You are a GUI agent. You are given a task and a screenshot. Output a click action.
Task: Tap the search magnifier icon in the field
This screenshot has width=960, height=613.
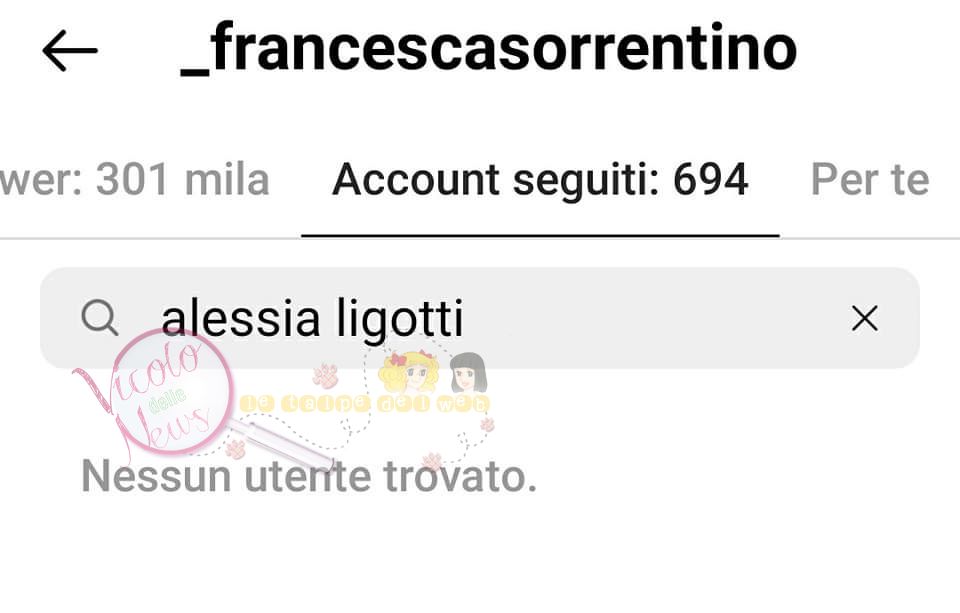coord(99,318)
